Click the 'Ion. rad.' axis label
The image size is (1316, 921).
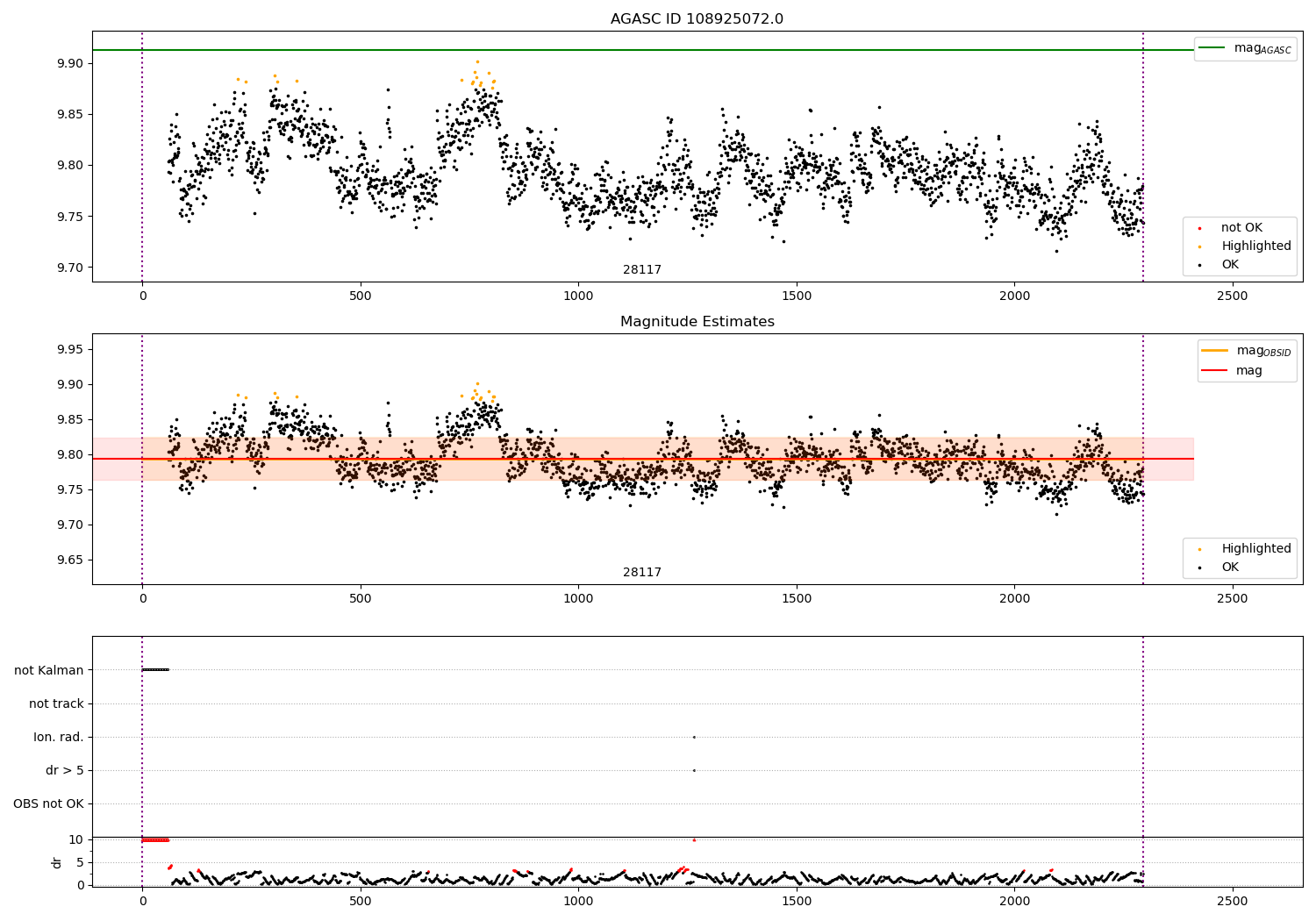[59, 738]
